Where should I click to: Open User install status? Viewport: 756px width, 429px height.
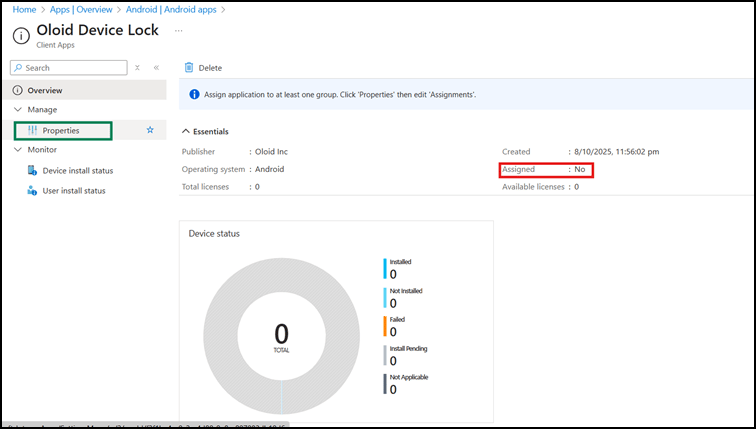74,191
